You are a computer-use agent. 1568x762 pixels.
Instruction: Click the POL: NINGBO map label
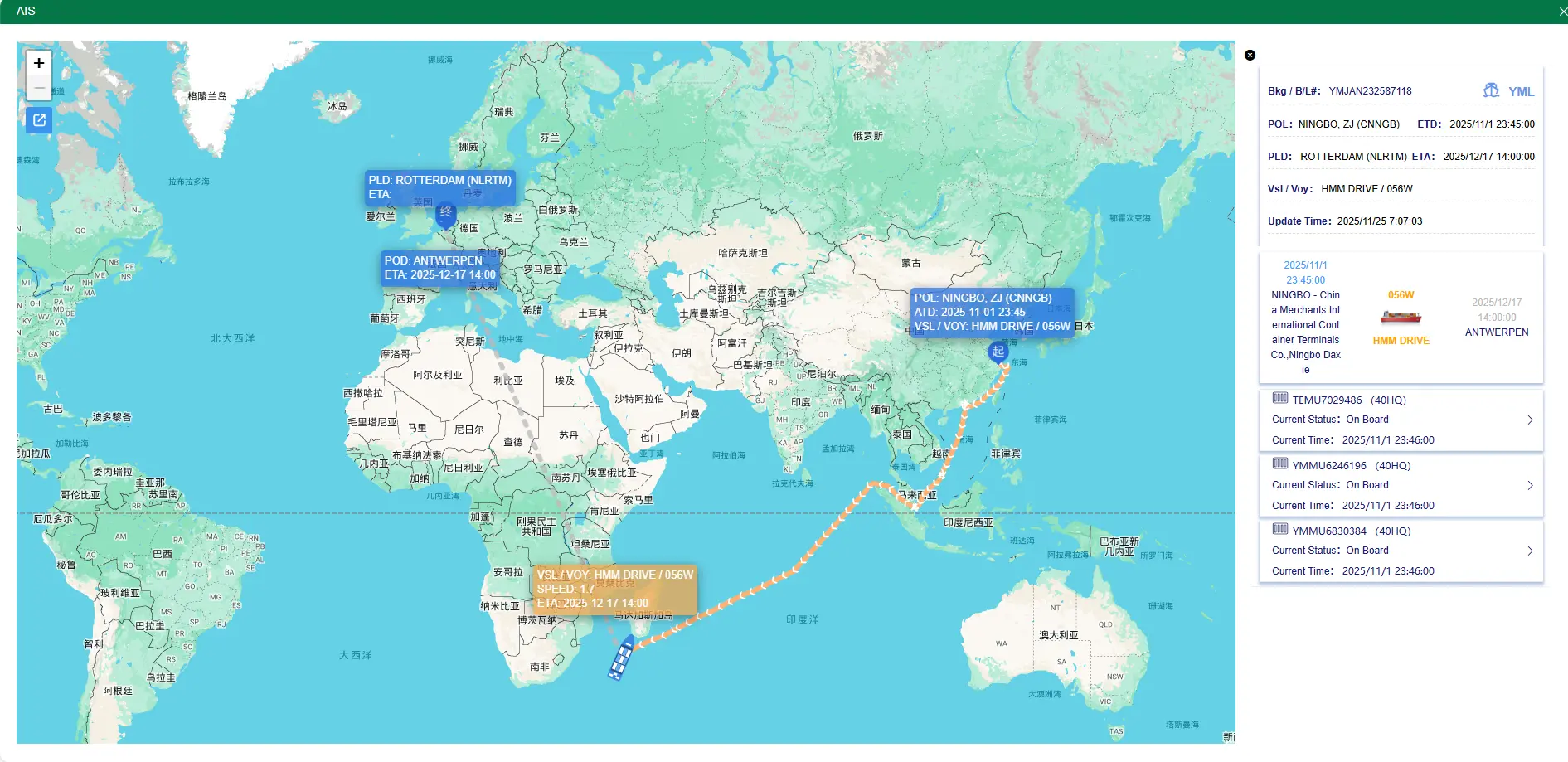tap(992, 312)
